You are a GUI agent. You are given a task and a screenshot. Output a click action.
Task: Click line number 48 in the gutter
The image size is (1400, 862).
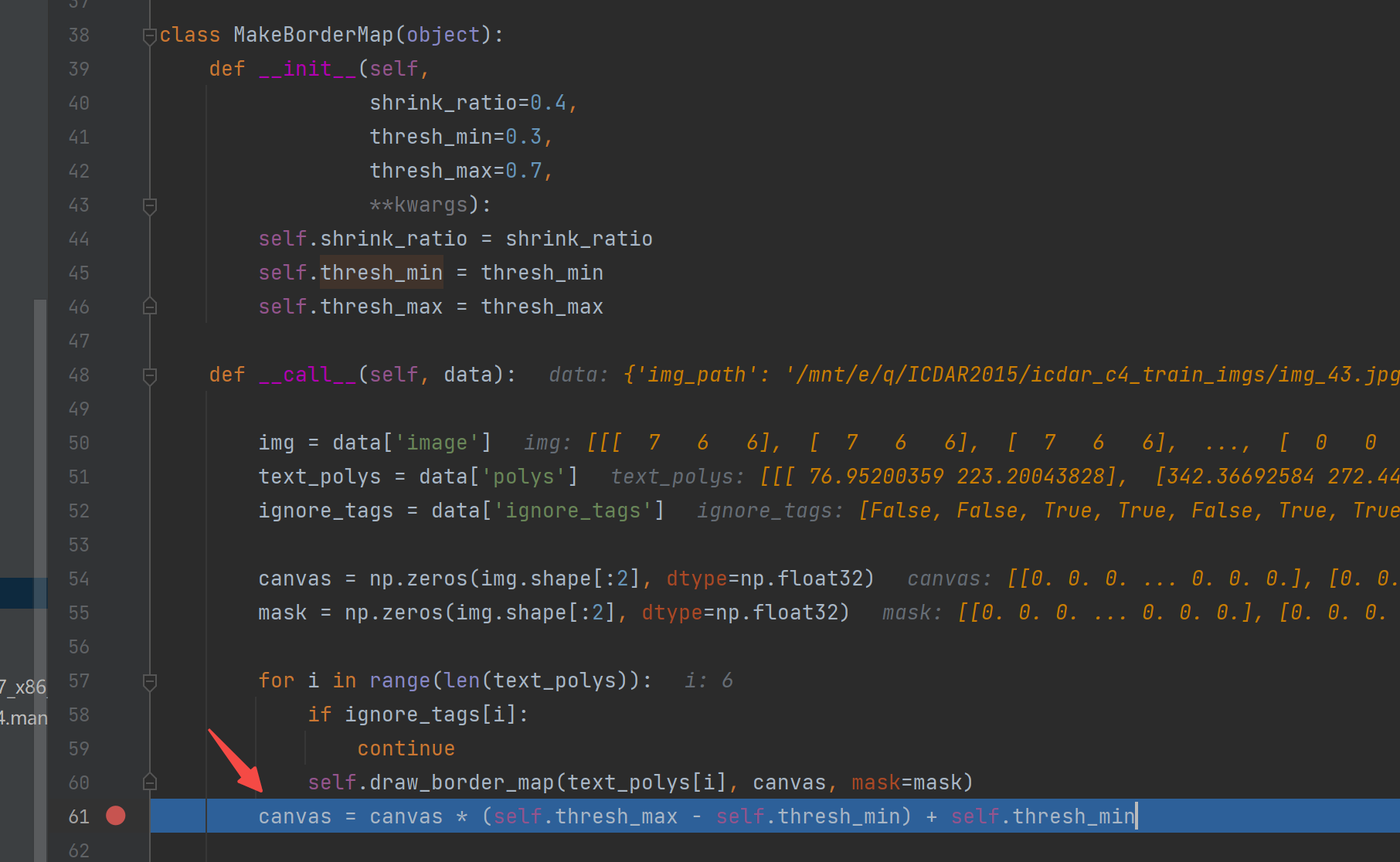click(x=79, y=375)
